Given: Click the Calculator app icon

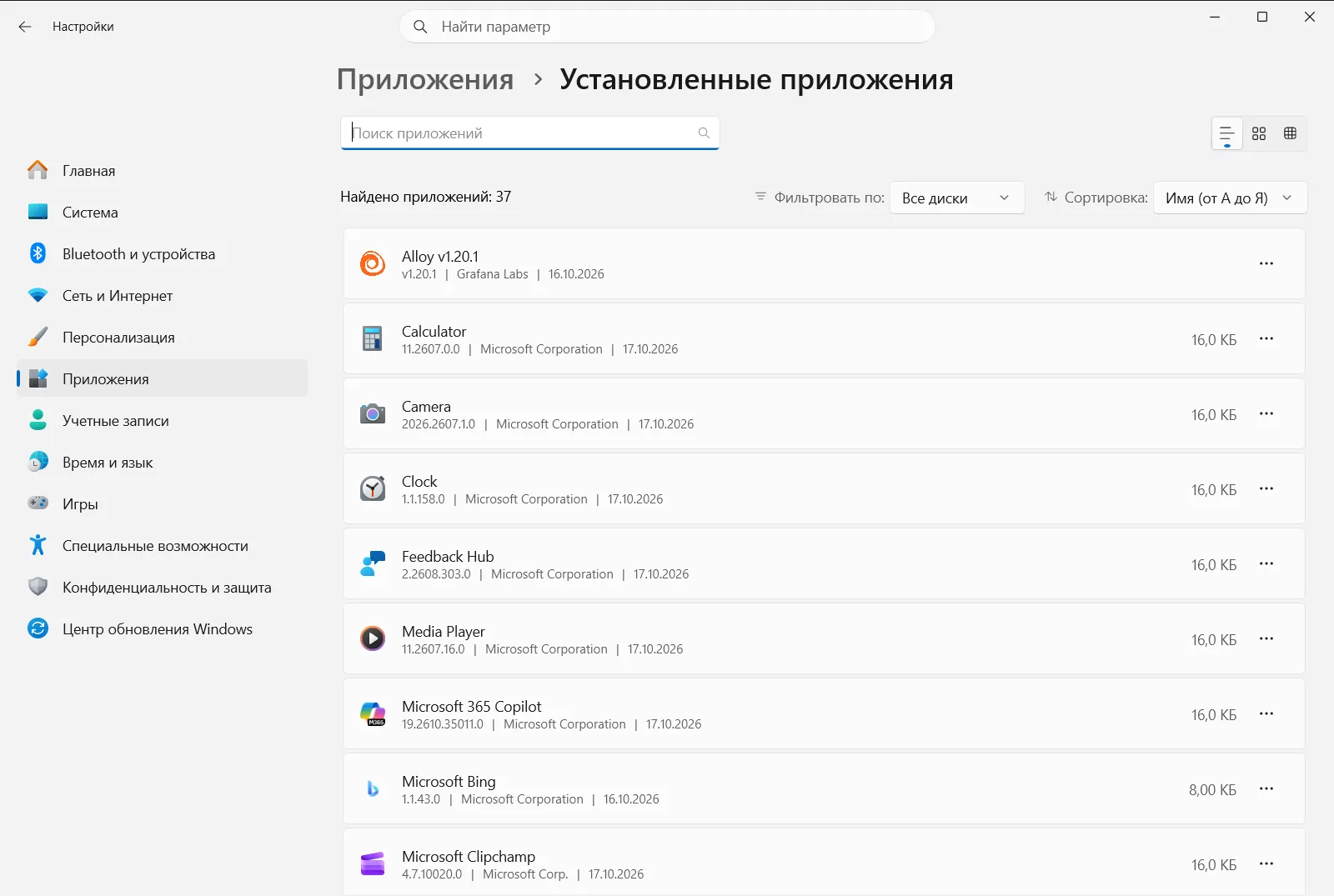Looking at the screenshot, I should point(373,338).
